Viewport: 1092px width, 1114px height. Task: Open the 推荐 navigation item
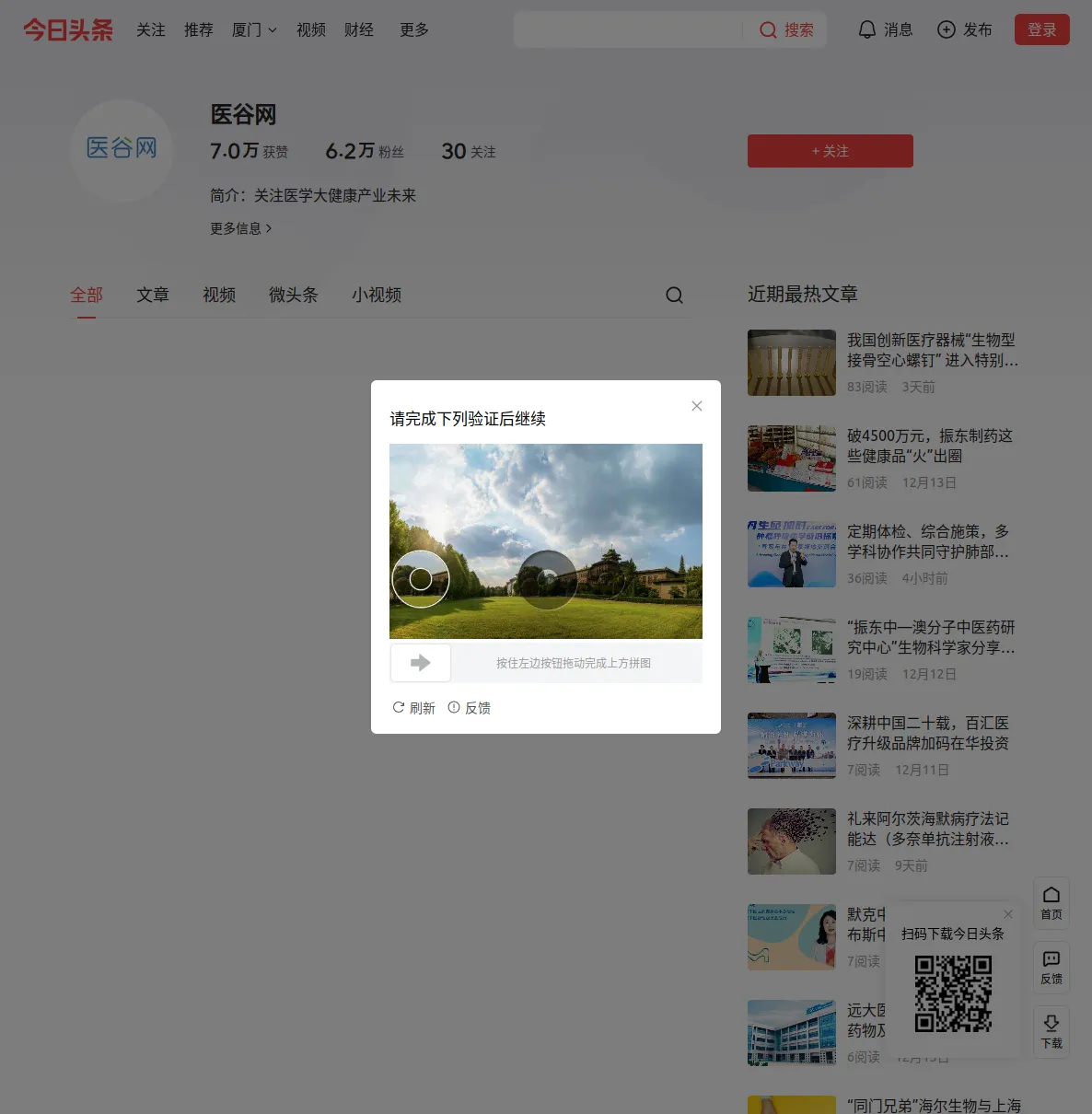[199, 29]
